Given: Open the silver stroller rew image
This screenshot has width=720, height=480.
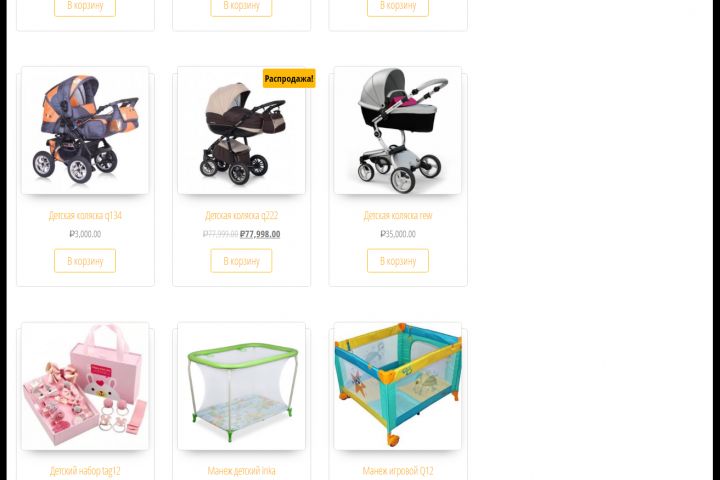Looking at the screenshot, I should coord(398,130).
